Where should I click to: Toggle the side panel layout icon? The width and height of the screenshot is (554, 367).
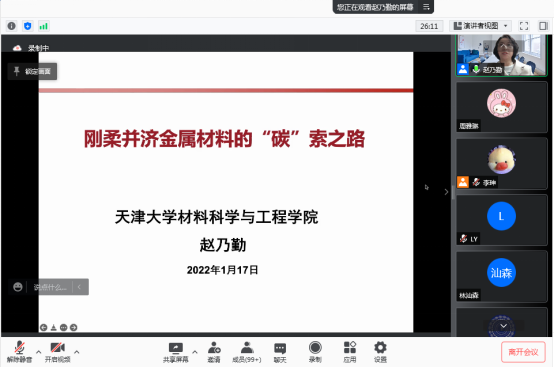[x=543, y=26]
